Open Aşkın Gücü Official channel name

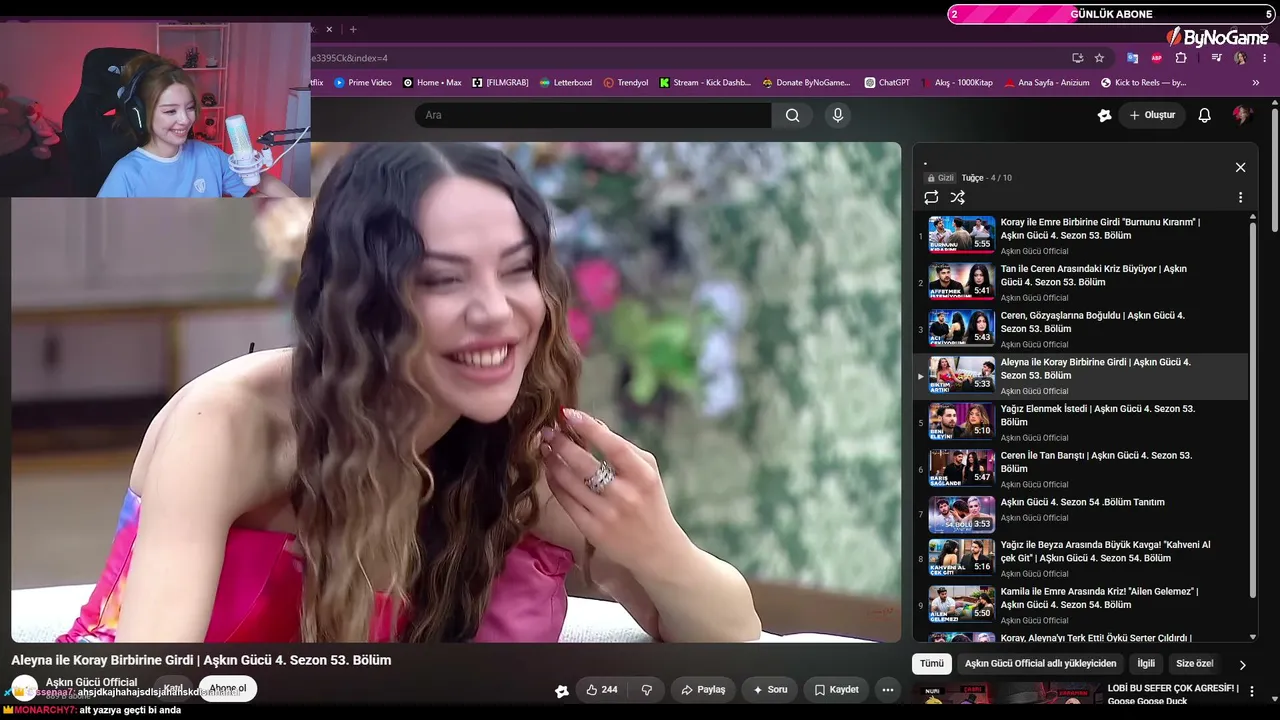click(91, 682)
